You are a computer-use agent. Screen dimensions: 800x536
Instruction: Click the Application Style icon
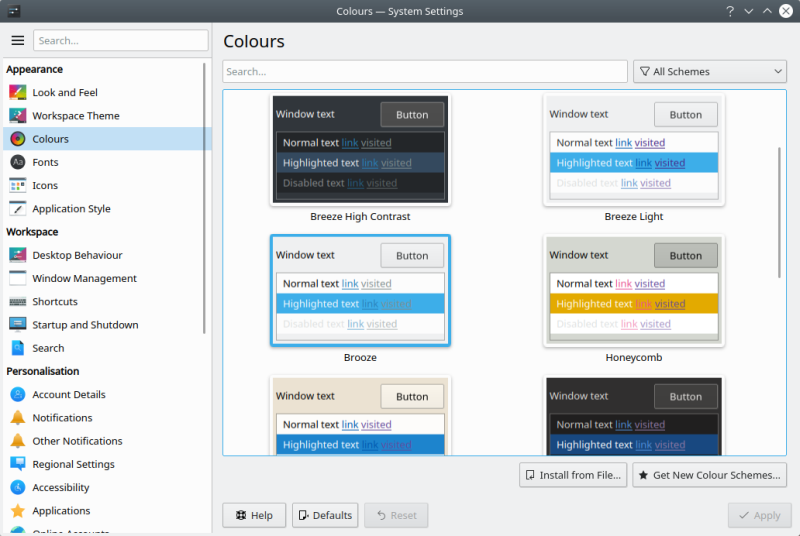click(x=17, y=209)
